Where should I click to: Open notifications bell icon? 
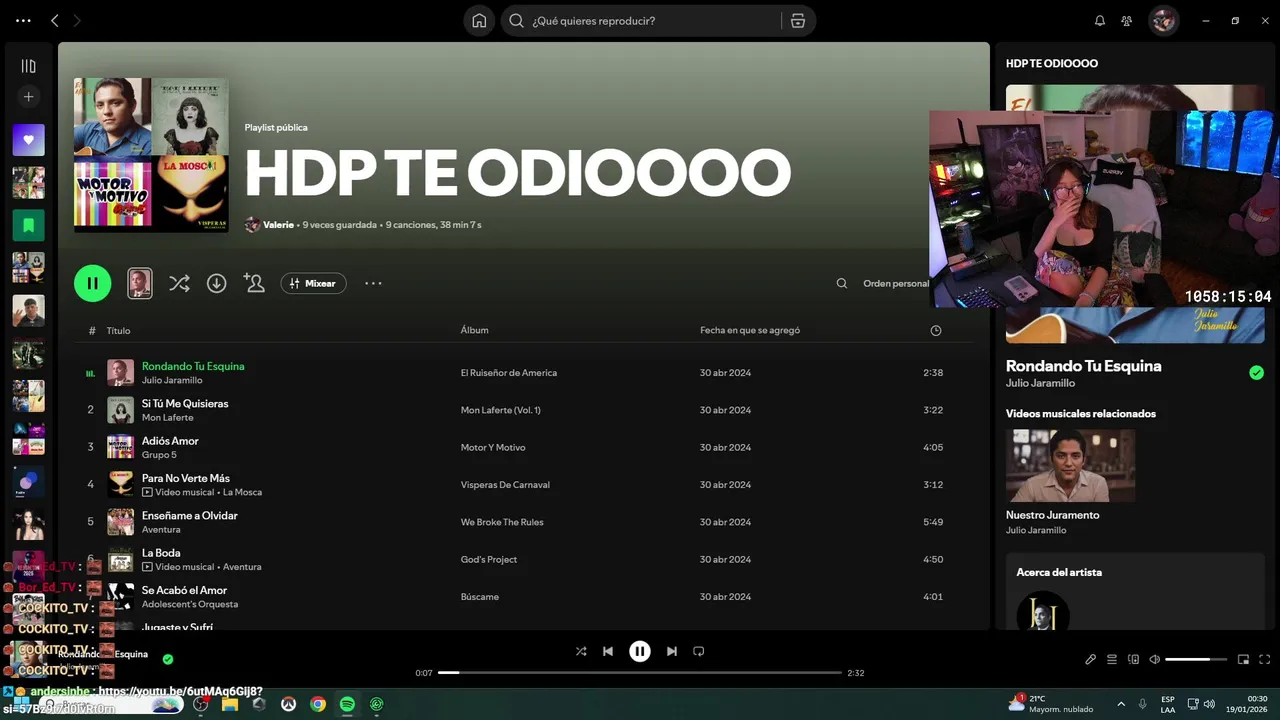click(1100, 21)
